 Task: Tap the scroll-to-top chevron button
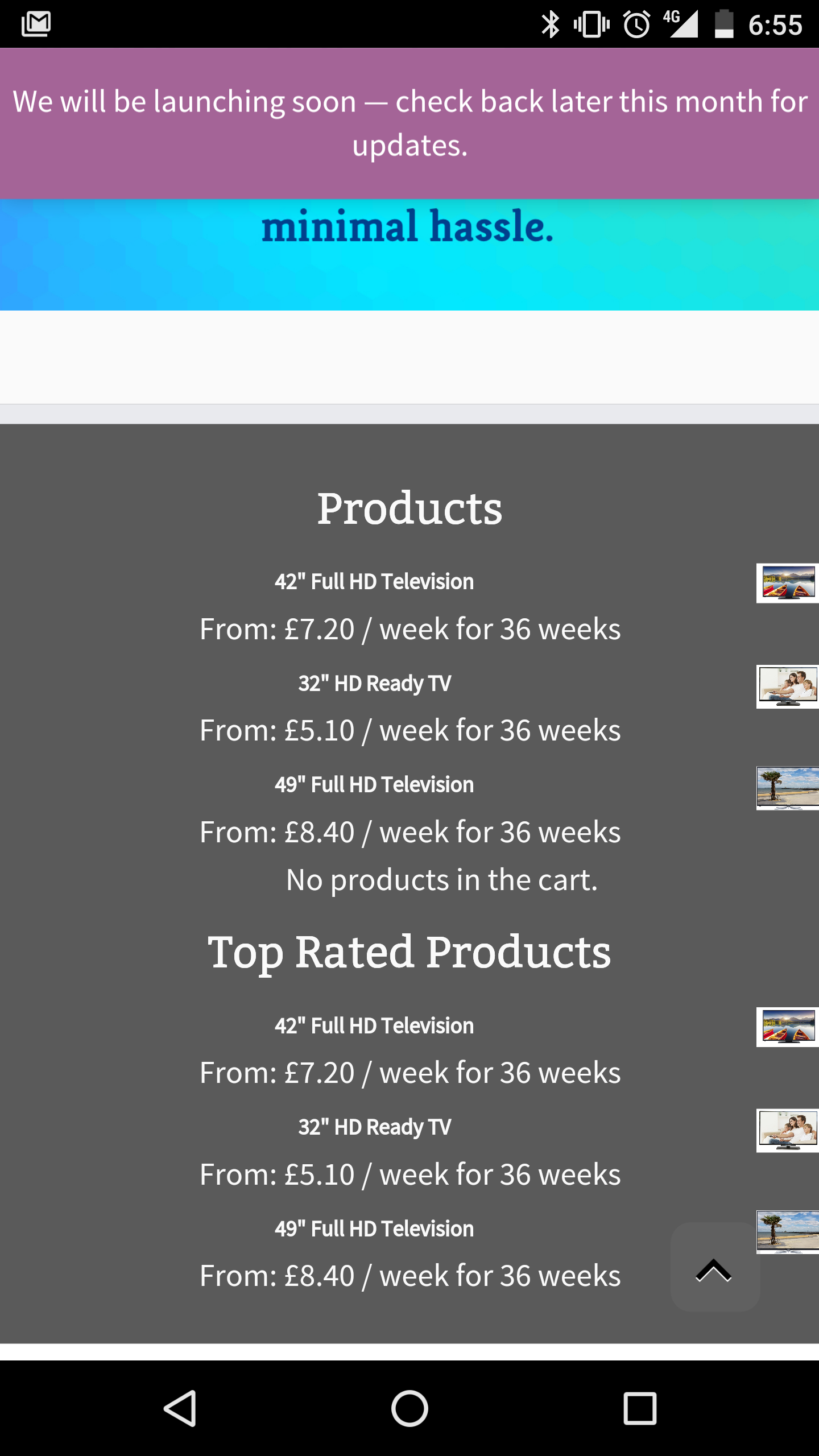714,1270
